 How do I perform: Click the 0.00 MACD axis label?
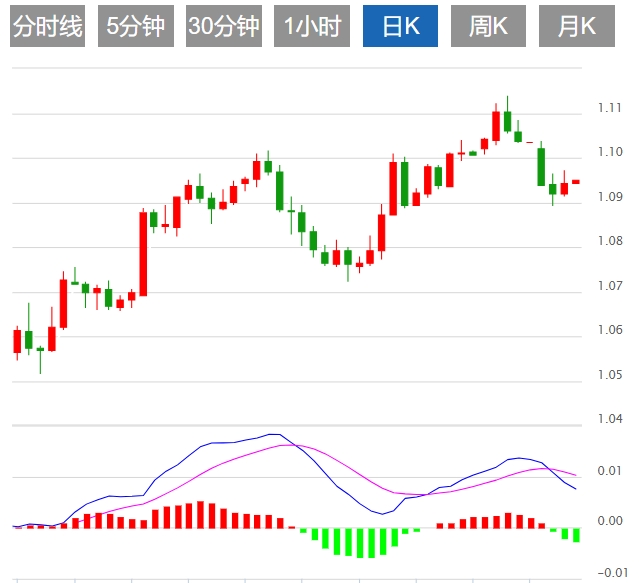pyautogui.click(x=610, y=521)
